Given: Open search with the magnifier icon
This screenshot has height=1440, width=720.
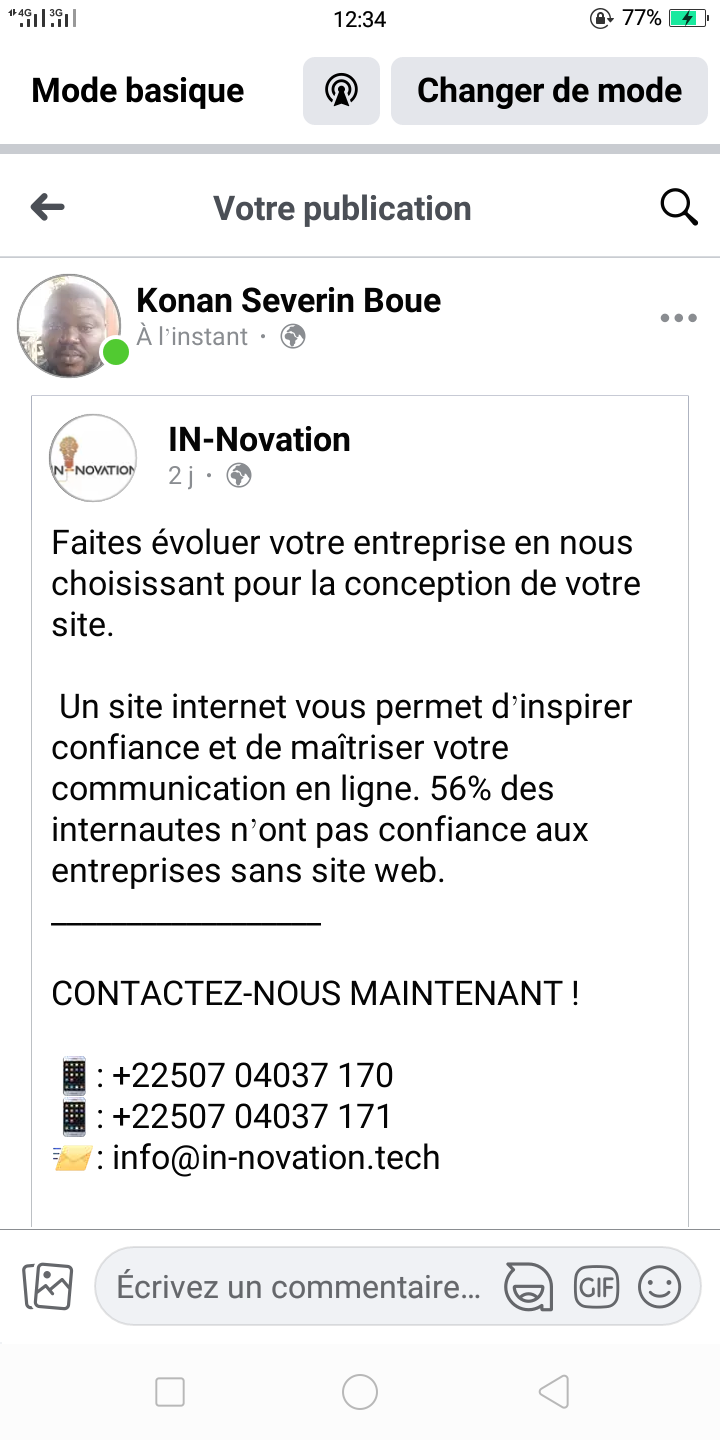Looking at the screenshot, I should [x=679, y=208].
